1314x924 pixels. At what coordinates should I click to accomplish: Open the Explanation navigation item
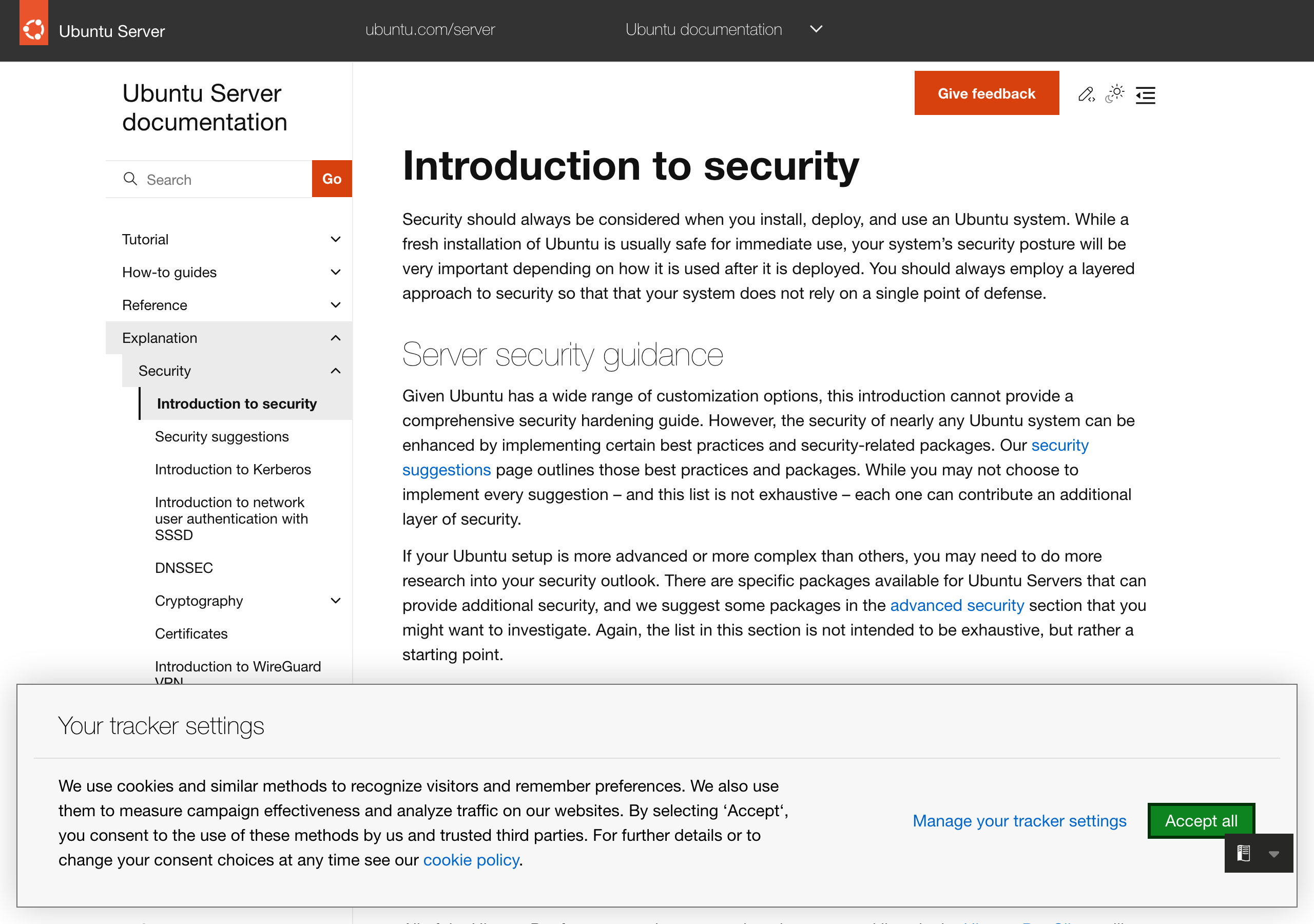[x=160, y=338]
